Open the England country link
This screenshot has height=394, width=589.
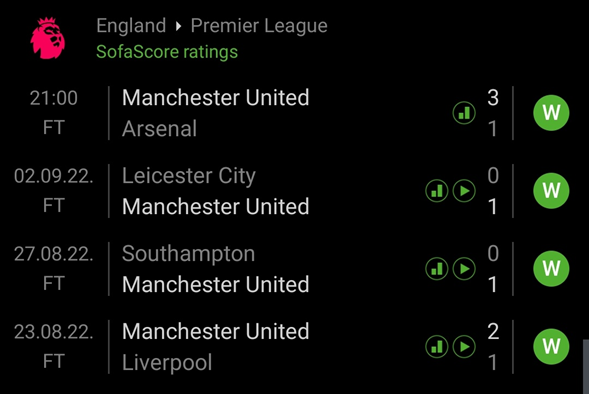tap(131, 26)
